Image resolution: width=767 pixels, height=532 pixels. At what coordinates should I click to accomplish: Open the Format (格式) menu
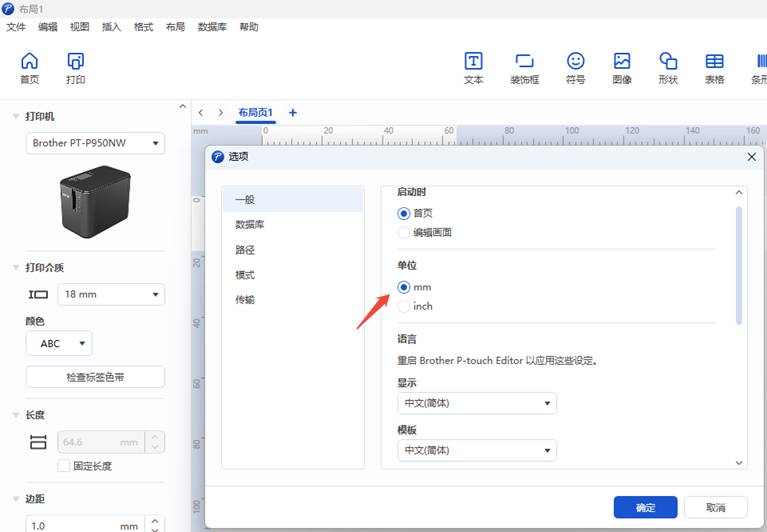point(143,27)
